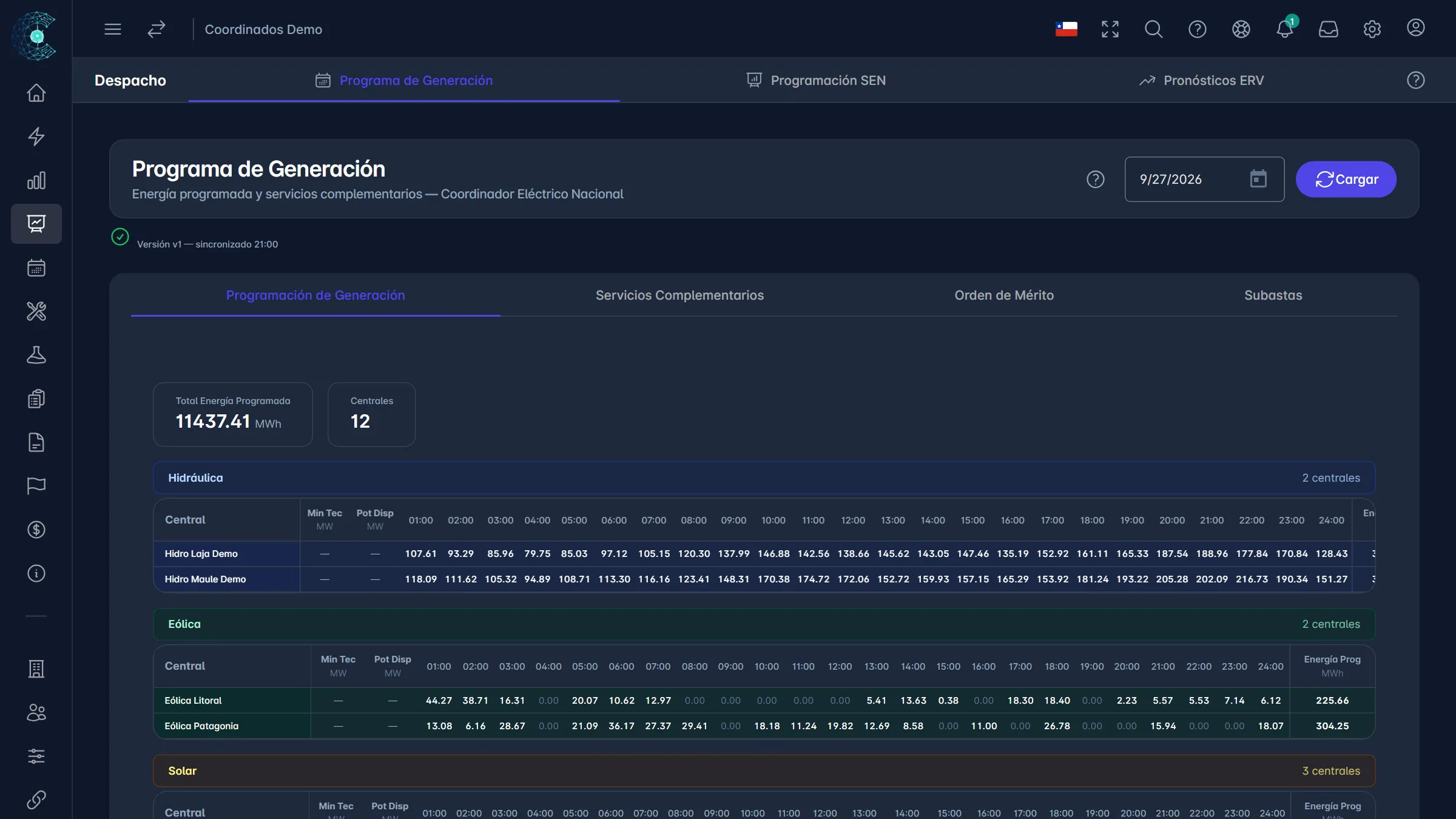Open the user profile icon
Screen dimensions: 1456x819
pos(1416,28)
